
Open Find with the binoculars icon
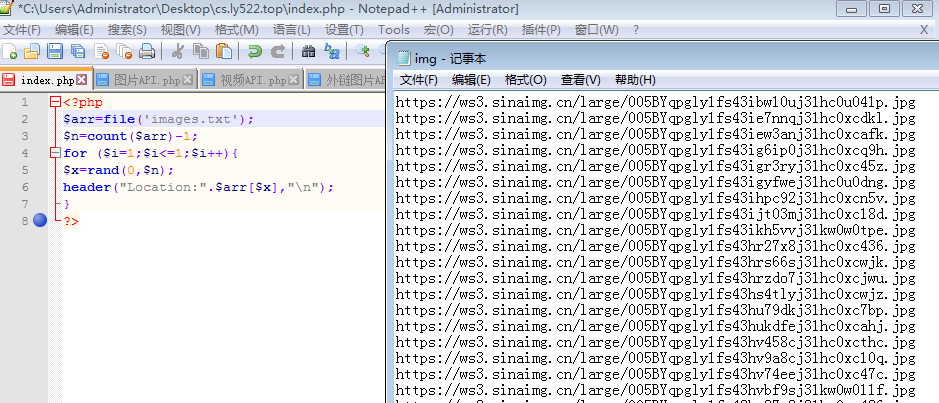click(309, 52)
